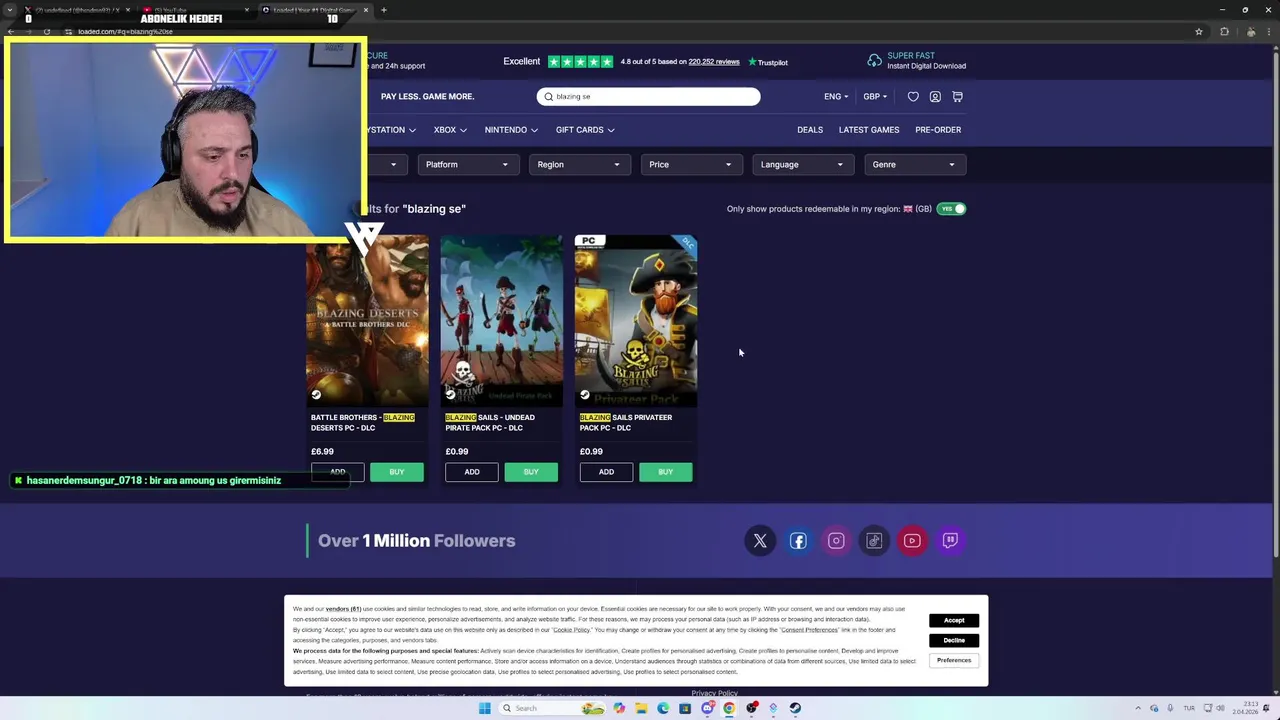Viewport: 1280px width, 720px height.
Task: Open the Chrome three-dot menu
Action: click(1270, 32)
